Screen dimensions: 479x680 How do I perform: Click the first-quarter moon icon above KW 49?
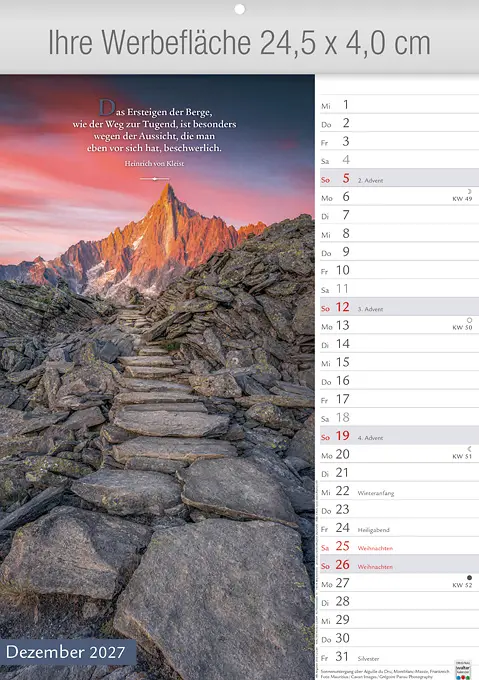469,191
